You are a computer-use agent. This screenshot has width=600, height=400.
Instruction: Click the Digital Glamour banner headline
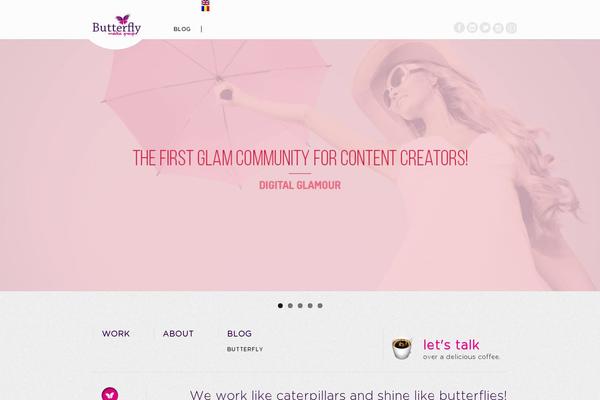(x=300, y=185)
